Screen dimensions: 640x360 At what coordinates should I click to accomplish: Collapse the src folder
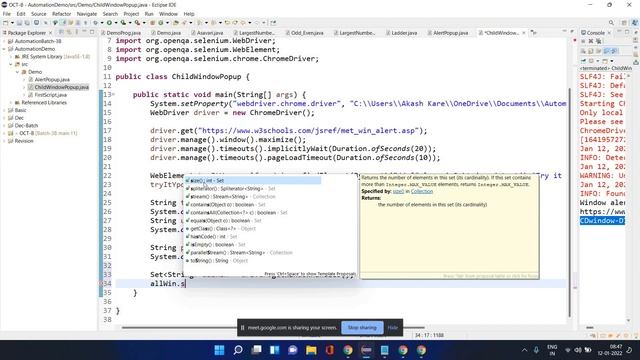(x=11, y=64)
